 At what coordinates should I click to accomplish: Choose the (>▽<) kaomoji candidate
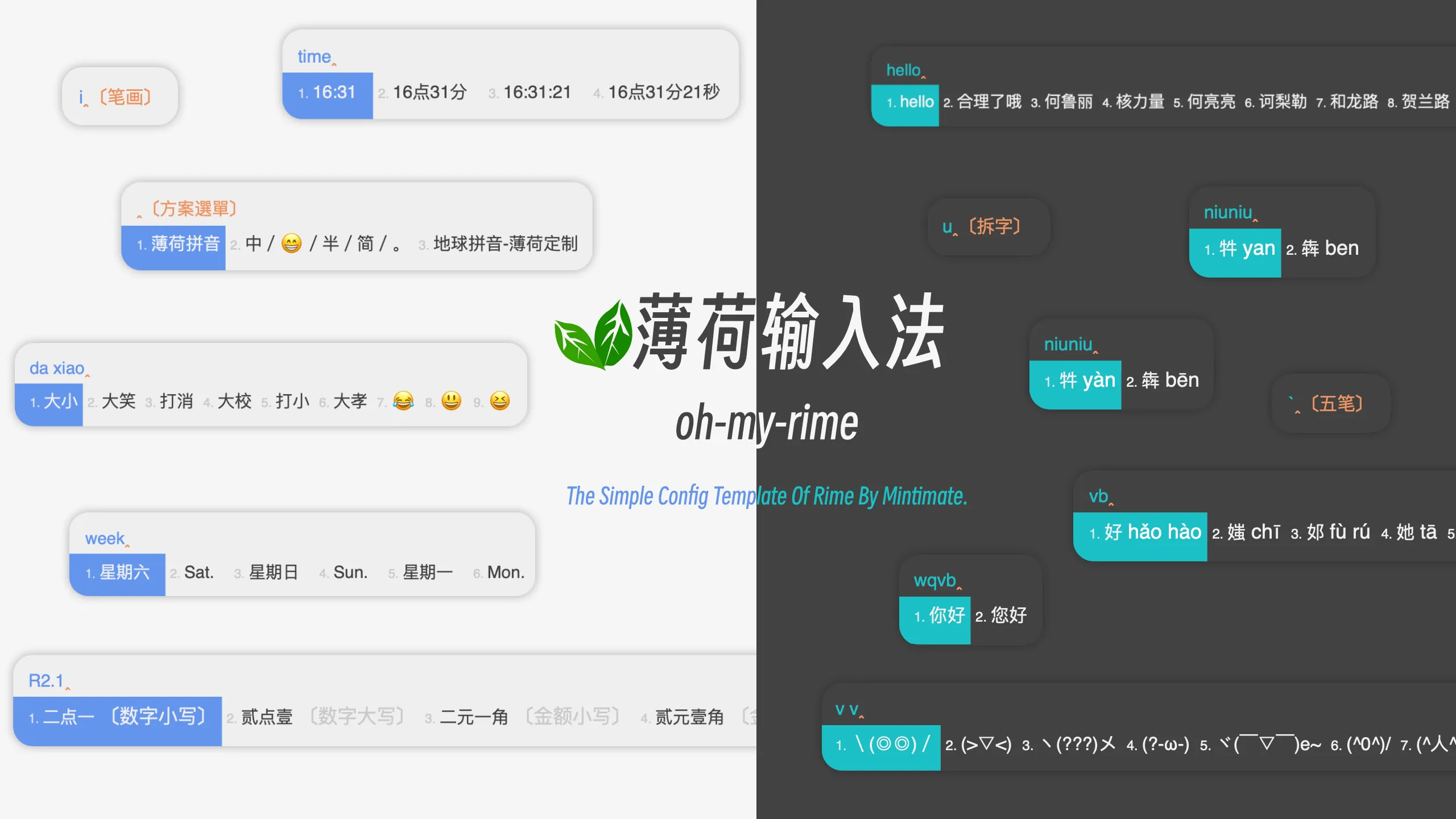pyautogui.click(x=986, y=745)
